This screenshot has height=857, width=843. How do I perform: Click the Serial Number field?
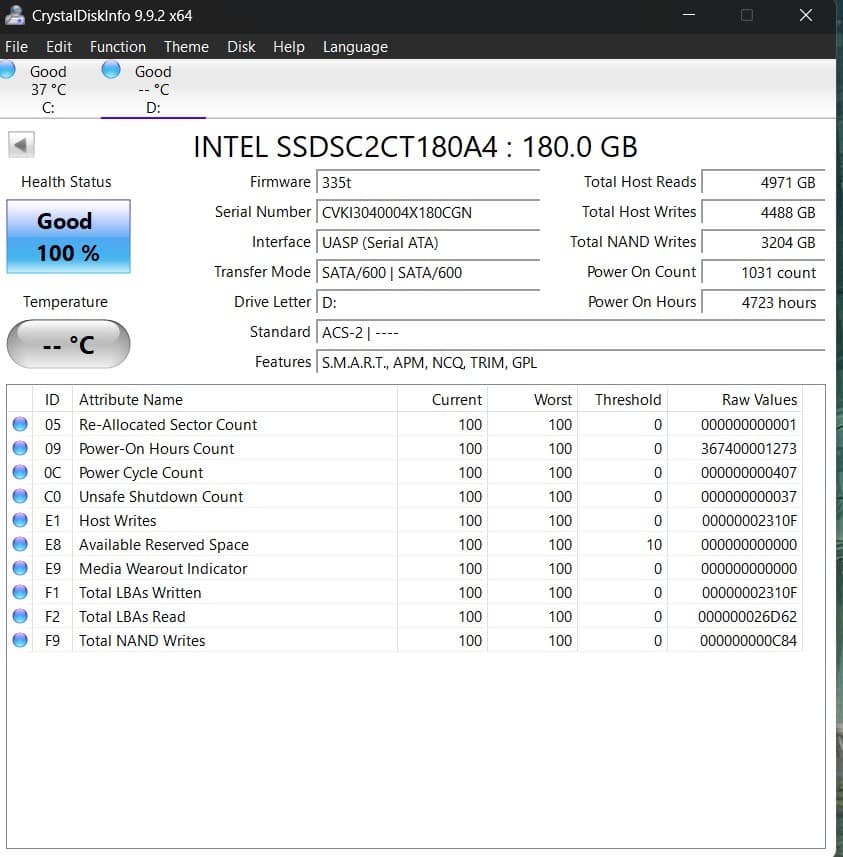[x=428, y=212]
